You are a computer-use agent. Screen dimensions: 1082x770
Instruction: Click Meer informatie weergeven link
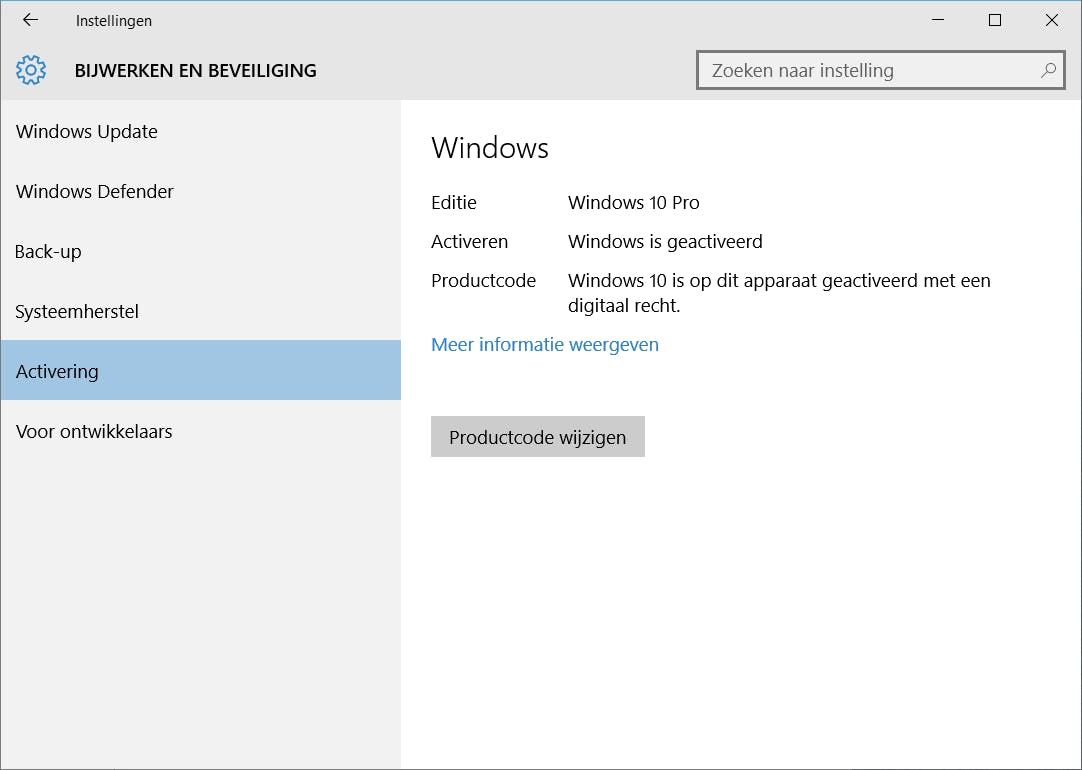click(544, 344)
